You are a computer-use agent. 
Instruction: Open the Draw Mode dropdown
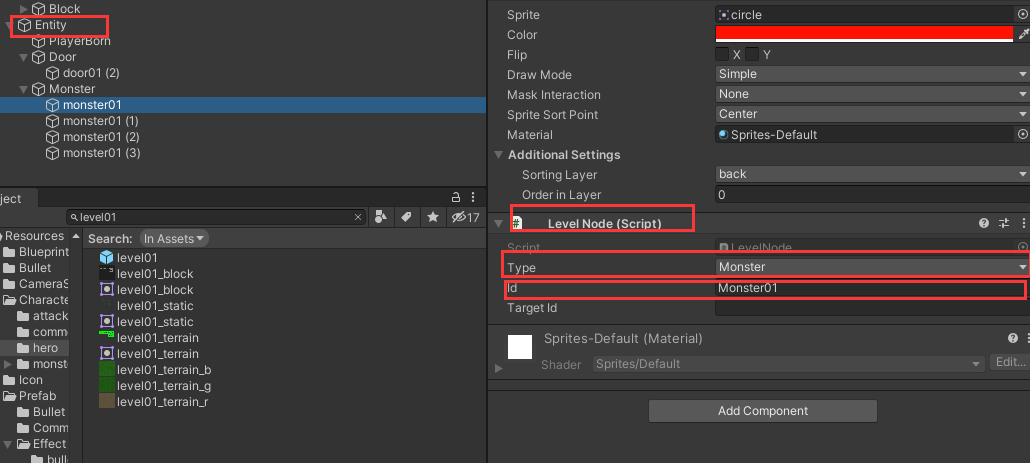click(872, 74)
